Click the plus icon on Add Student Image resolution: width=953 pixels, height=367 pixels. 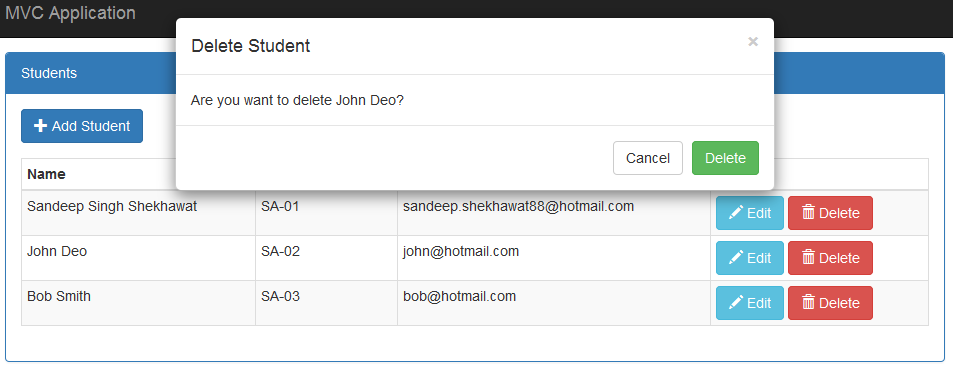coord(40,126)
